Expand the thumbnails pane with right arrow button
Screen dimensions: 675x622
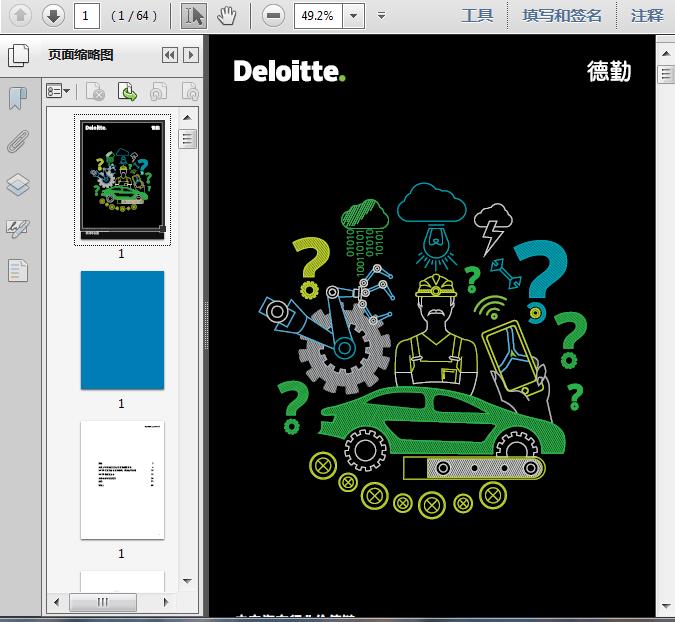coord(190,55)
